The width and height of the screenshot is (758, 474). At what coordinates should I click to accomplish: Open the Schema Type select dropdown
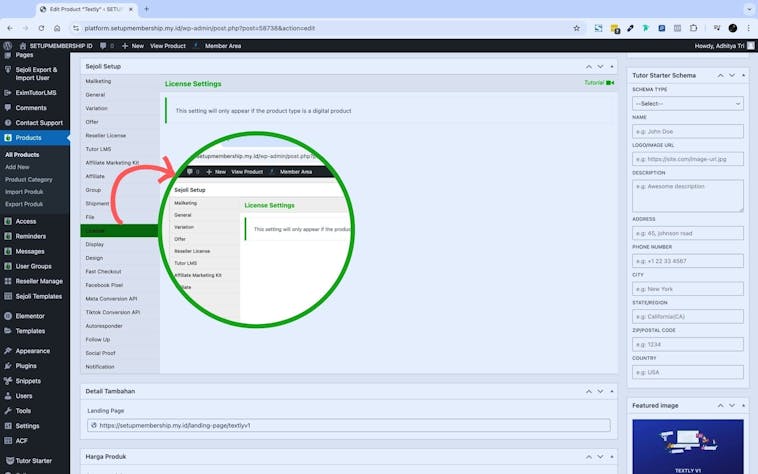687,103
